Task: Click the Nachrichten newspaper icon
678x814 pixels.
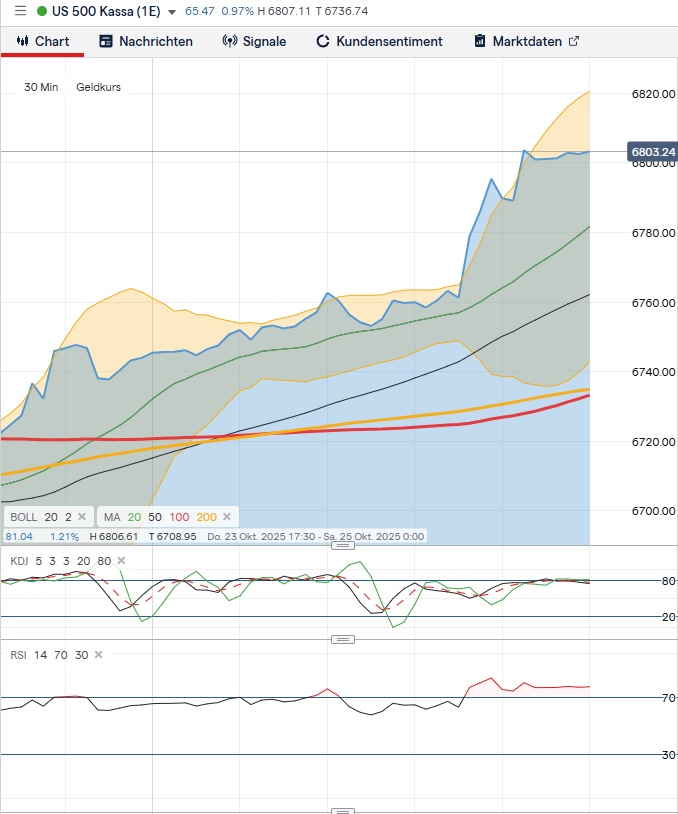Action: point(106,42)
